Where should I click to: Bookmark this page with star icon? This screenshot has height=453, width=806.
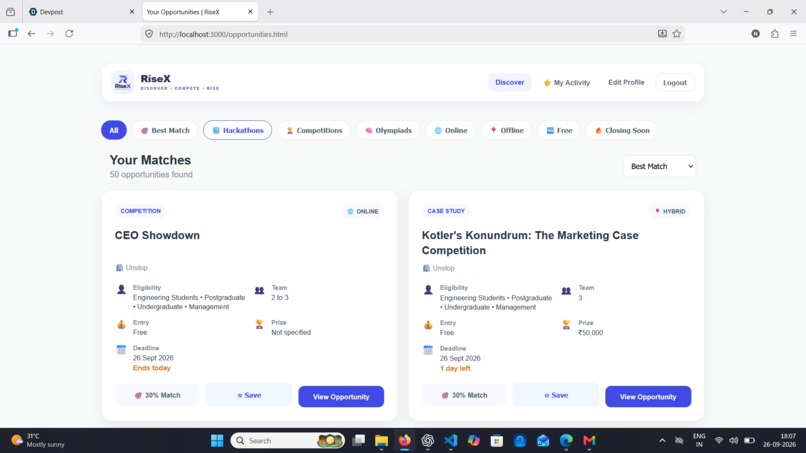[x=676, y=33]
